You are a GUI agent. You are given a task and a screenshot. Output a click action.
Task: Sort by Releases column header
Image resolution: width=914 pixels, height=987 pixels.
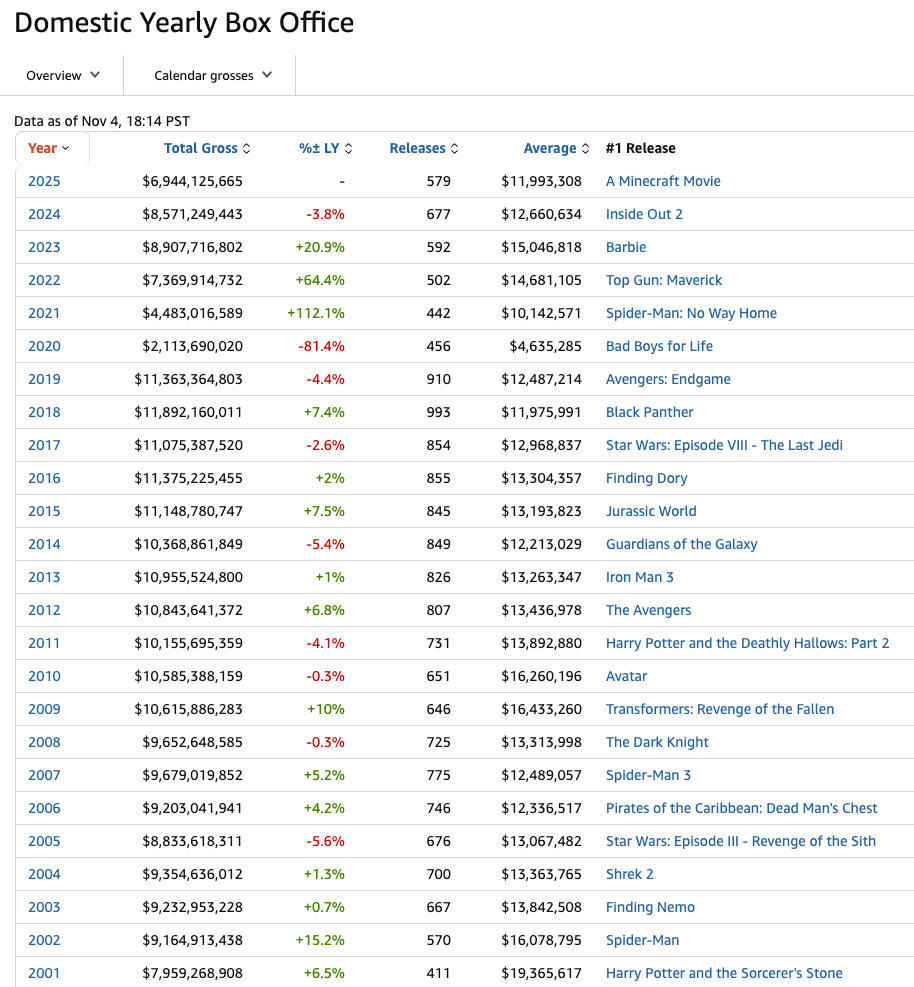click(x=423, y=149)
